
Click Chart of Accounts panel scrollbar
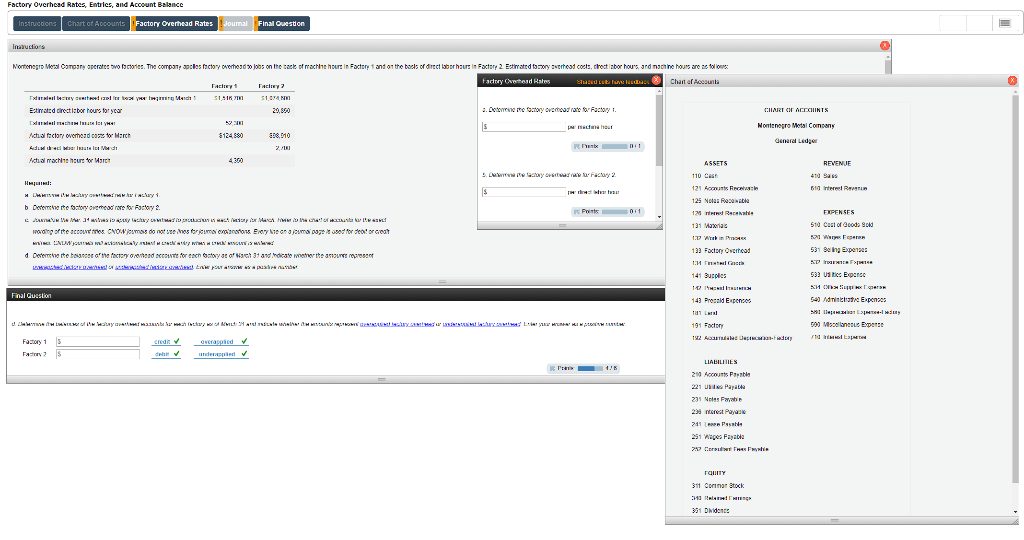(1015, 287)
